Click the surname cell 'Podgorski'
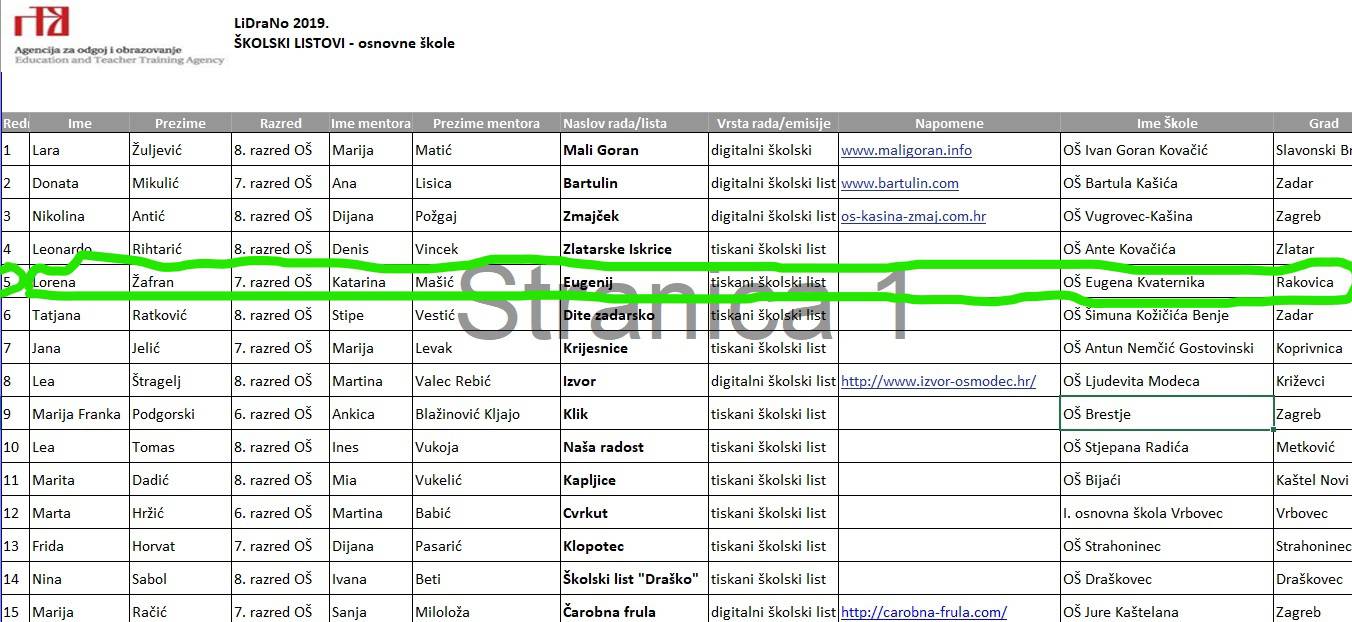The width and height of the screenshot is (1352, 622). 181,414
